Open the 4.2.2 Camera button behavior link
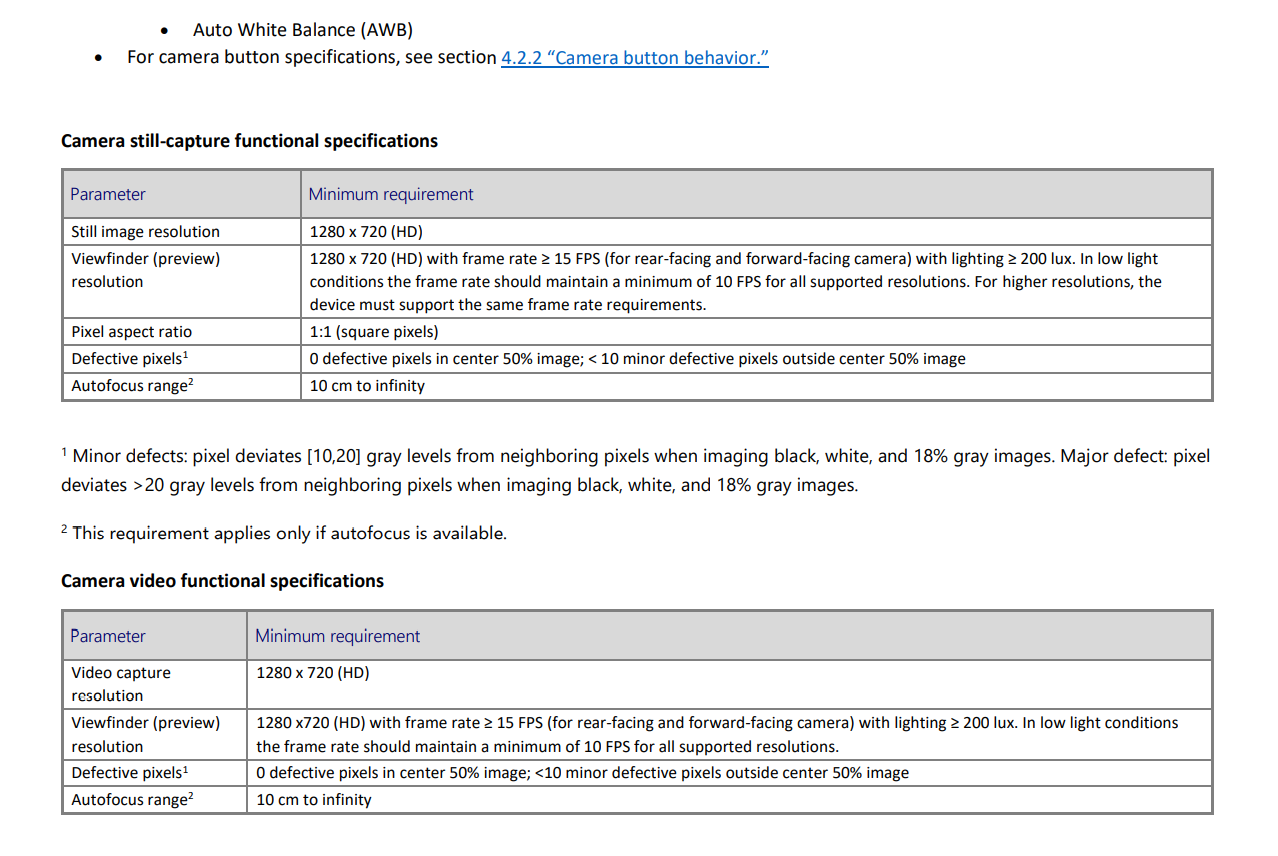Screen dimensions: 1278x856 (634, 57)
